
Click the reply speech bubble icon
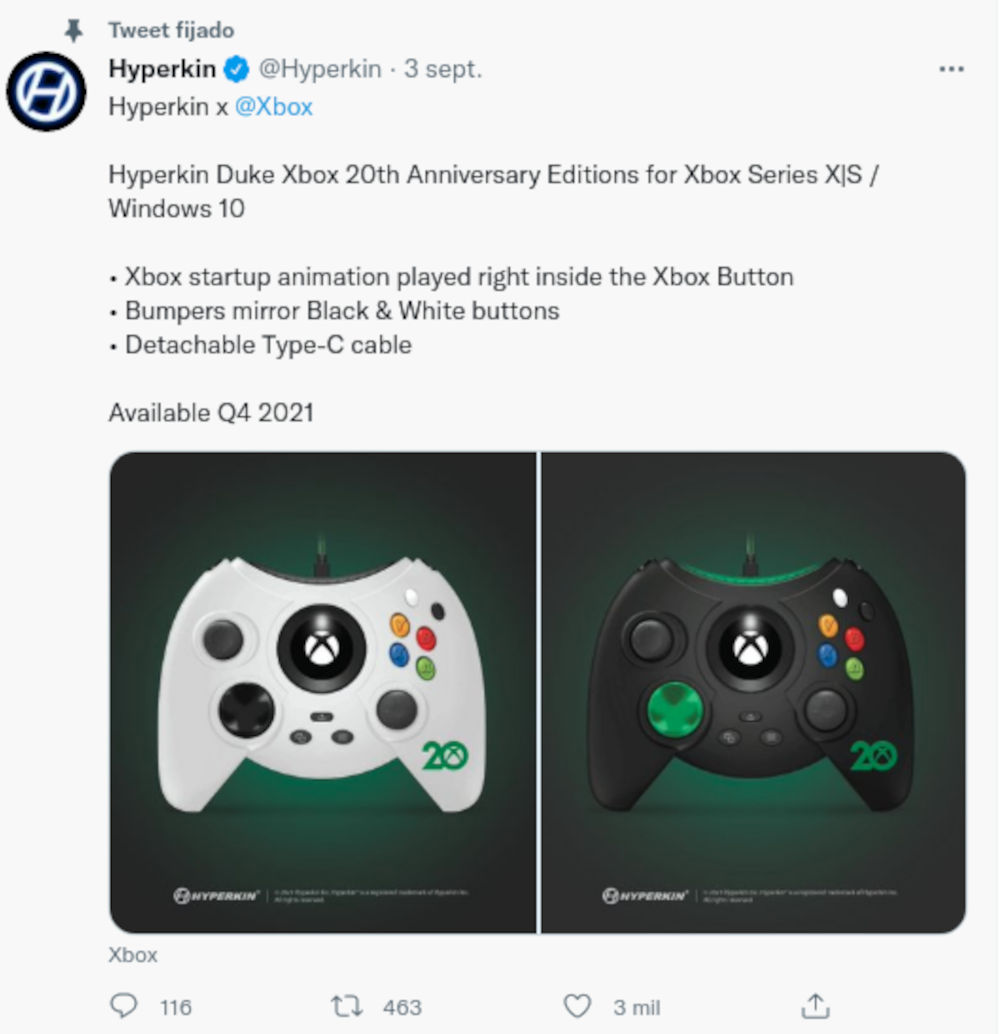pos(122,1005)
